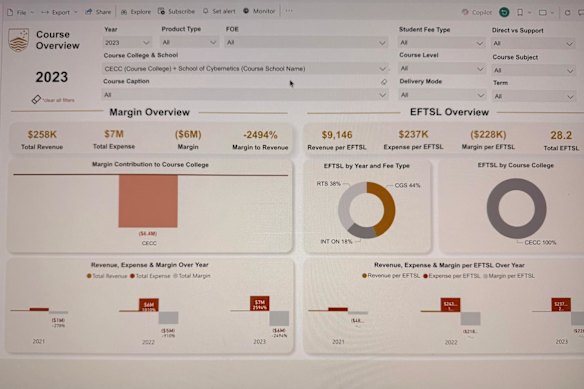Click the Total Margin legend swatch

175,276
